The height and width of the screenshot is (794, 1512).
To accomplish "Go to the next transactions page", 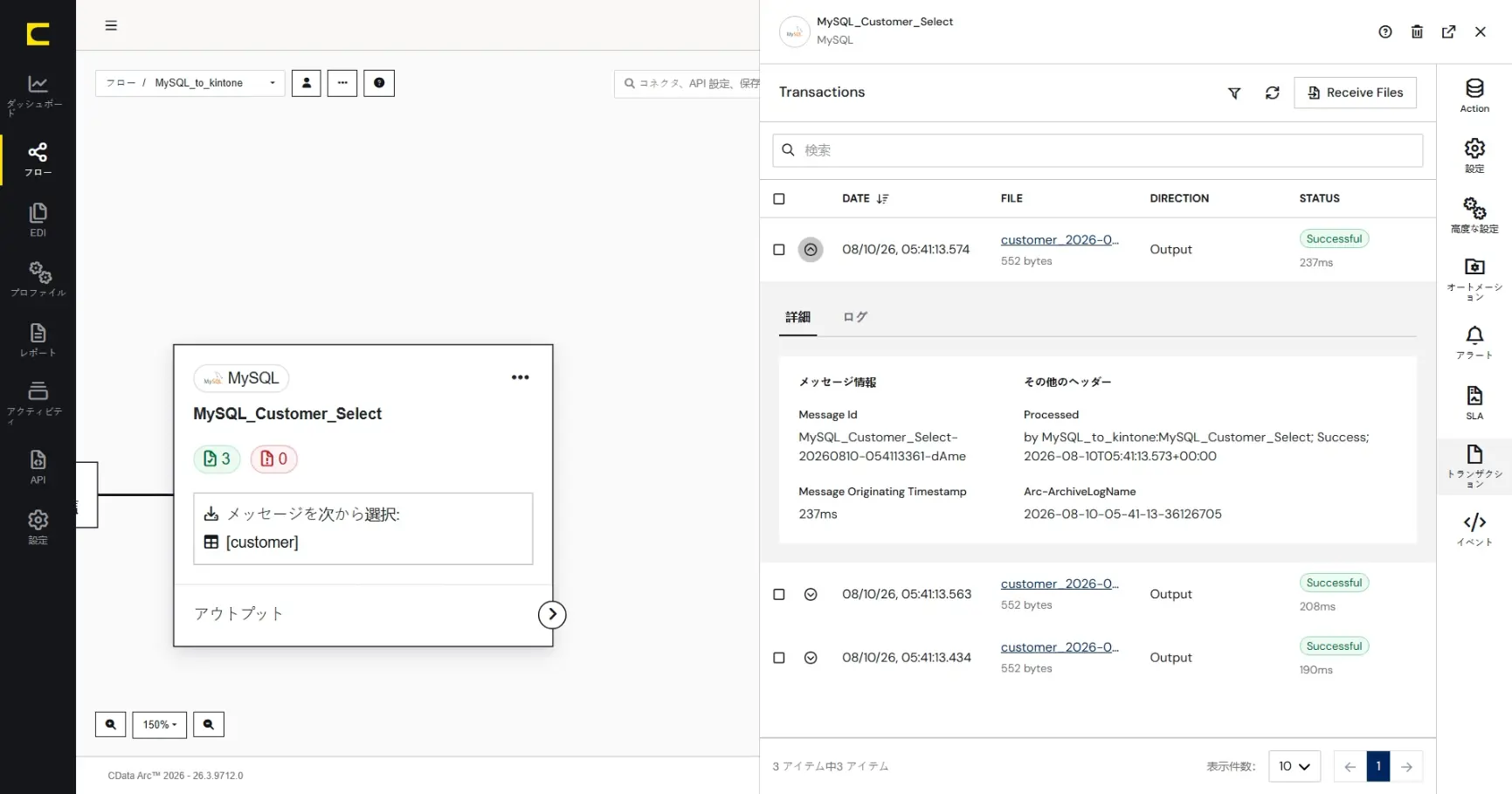I will coord(1406,766).
